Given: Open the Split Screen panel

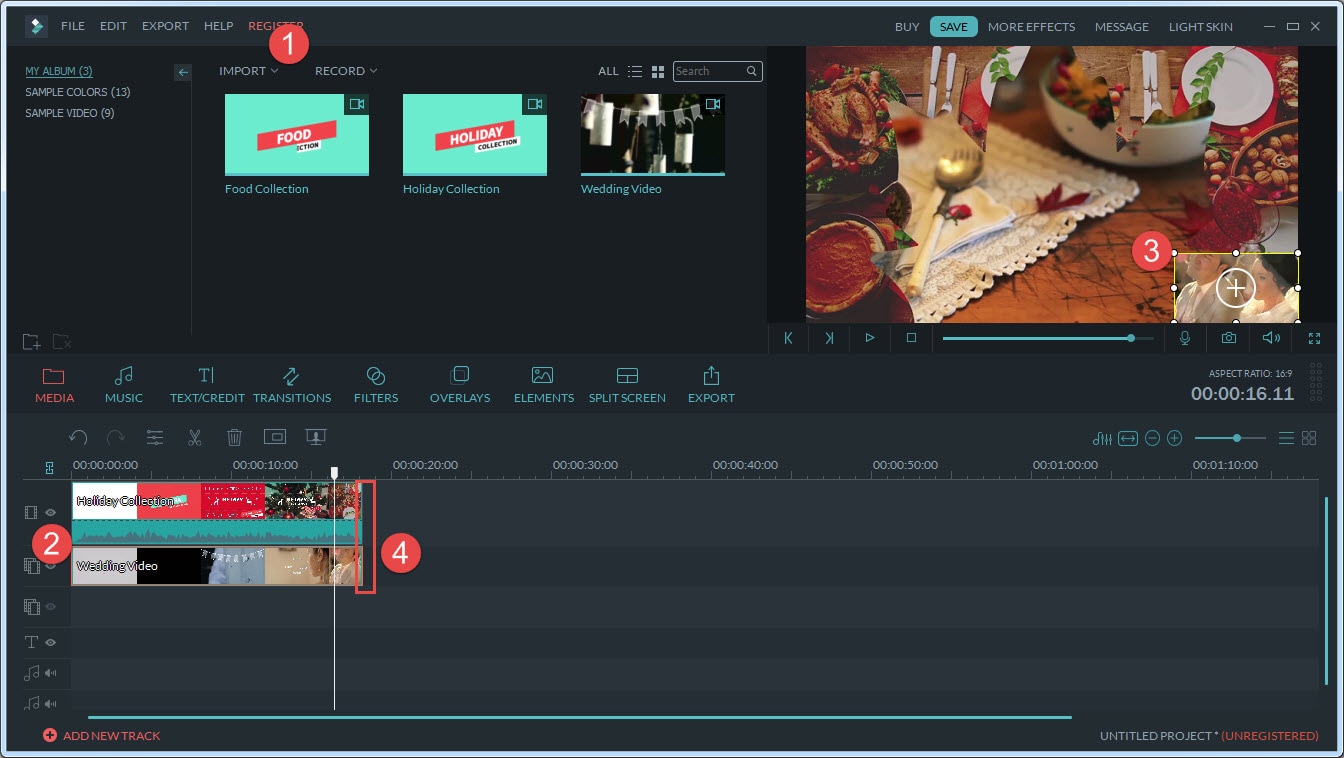Looking at the screenshot, I should point(627,384).
